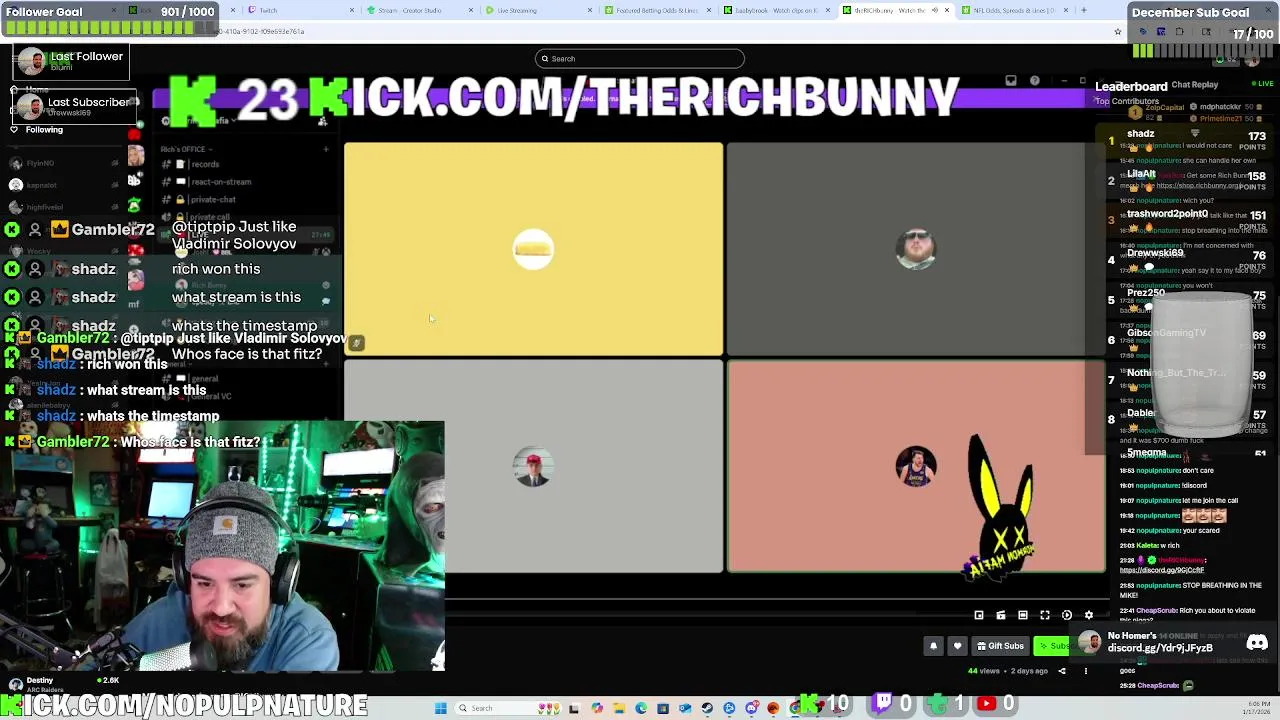
Task: Click the Kick search input field
Action: (640, 58)
